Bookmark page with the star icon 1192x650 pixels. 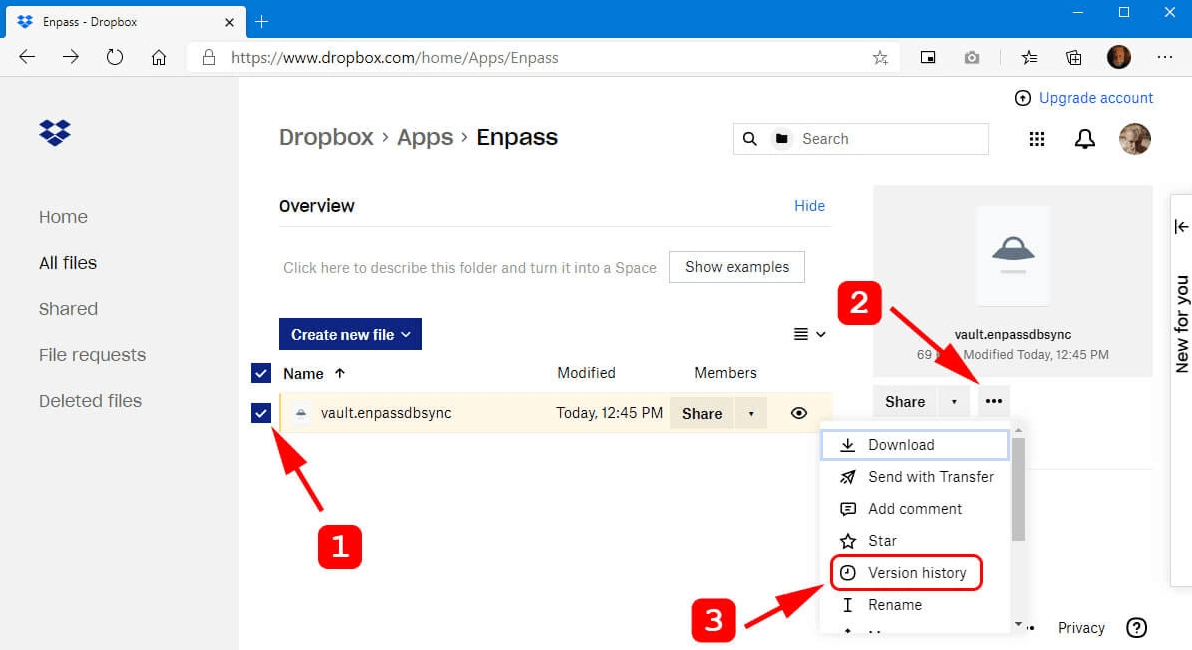tap(880, 58)
